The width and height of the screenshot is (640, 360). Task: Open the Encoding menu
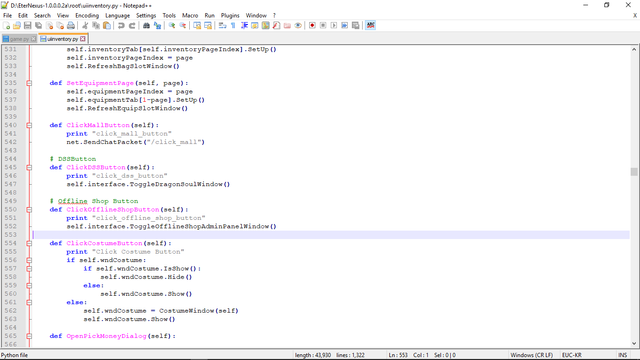tap(87, 16)
